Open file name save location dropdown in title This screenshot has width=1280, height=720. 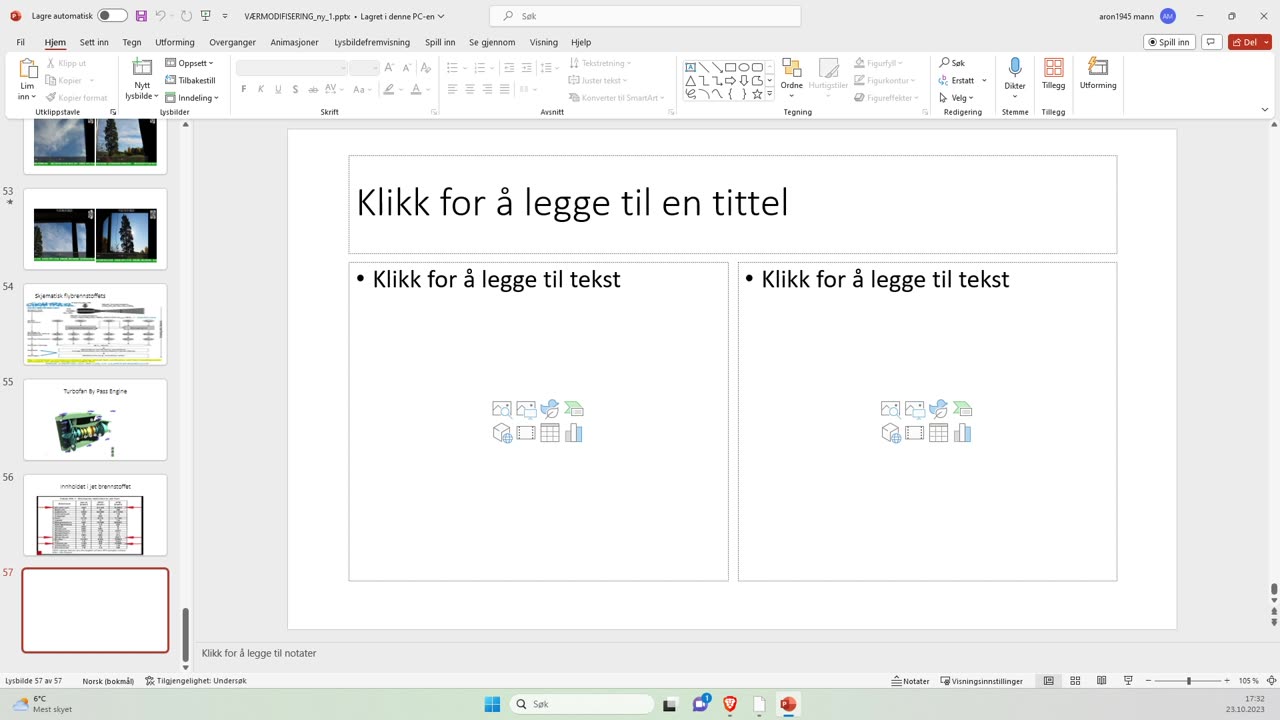pos(441,17)
